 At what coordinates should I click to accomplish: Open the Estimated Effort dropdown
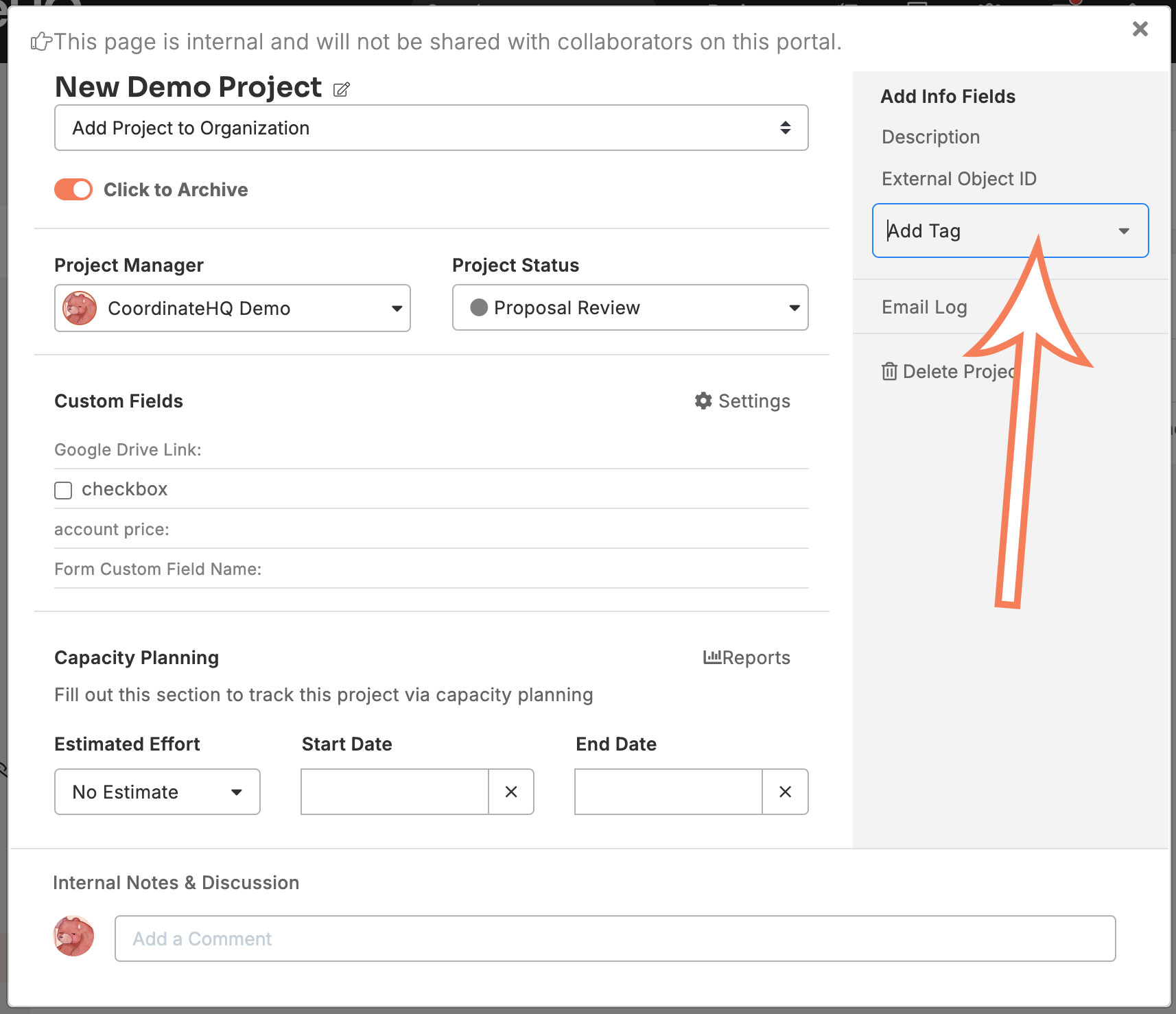pyautogui.click(x=157, y=792)
